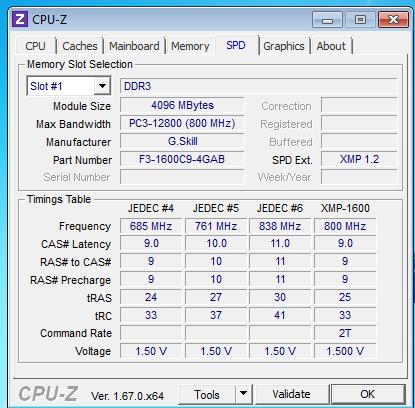The width and height of the screenshot is (415, 408).
Task: Click the F3-1600C9-4GAB part number
Action: [182, 159]
